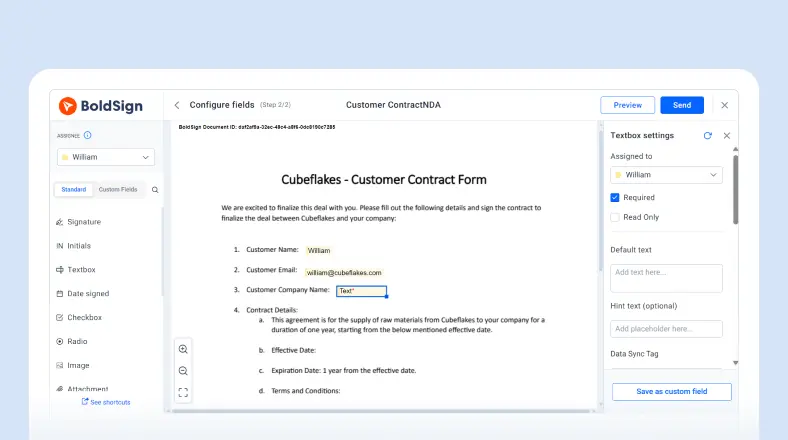Close the Configure fields window

(x=724, y=105)
